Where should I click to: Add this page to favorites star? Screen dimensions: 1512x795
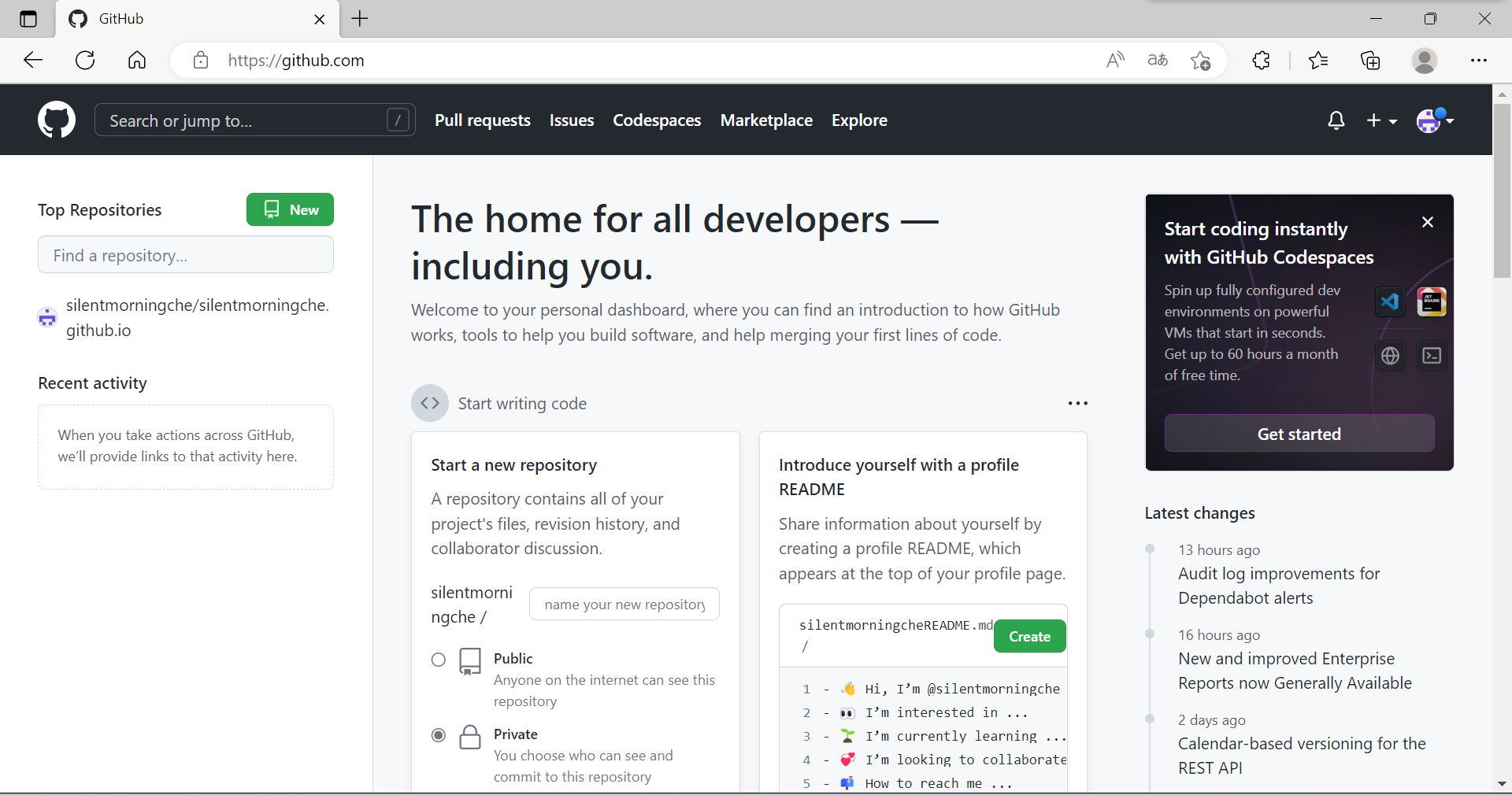(1200, 61)
